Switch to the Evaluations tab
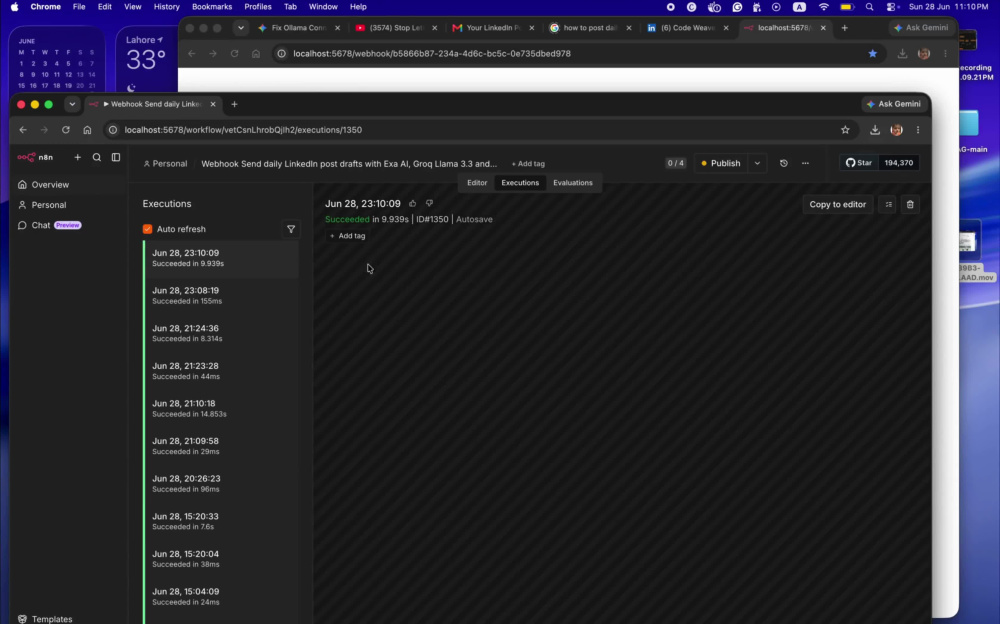Screen dimensions: 1000x624 pyautogui.click(x=573, y=182)
